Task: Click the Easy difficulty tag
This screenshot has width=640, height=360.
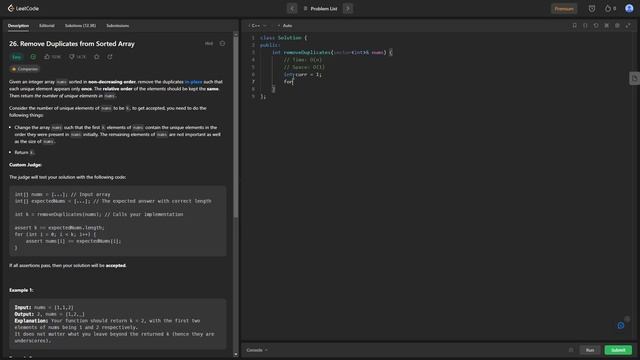Action: point(16,57)
